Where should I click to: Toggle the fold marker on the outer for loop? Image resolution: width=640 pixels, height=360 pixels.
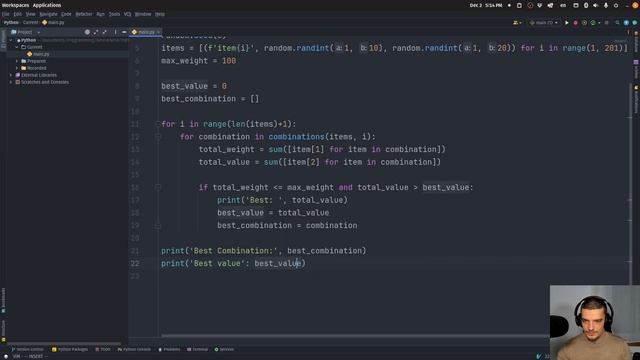(158, 124)
